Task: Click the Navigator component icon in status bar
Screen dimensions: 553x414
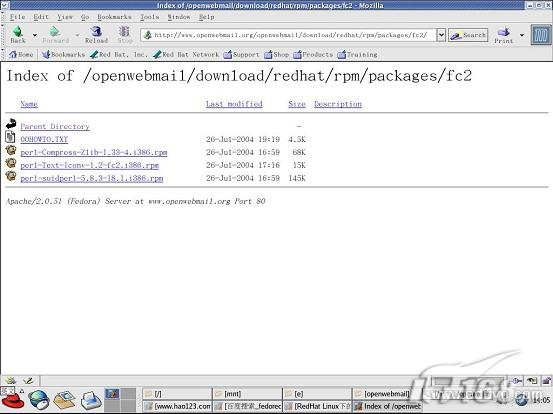Action: click(10, 380)
